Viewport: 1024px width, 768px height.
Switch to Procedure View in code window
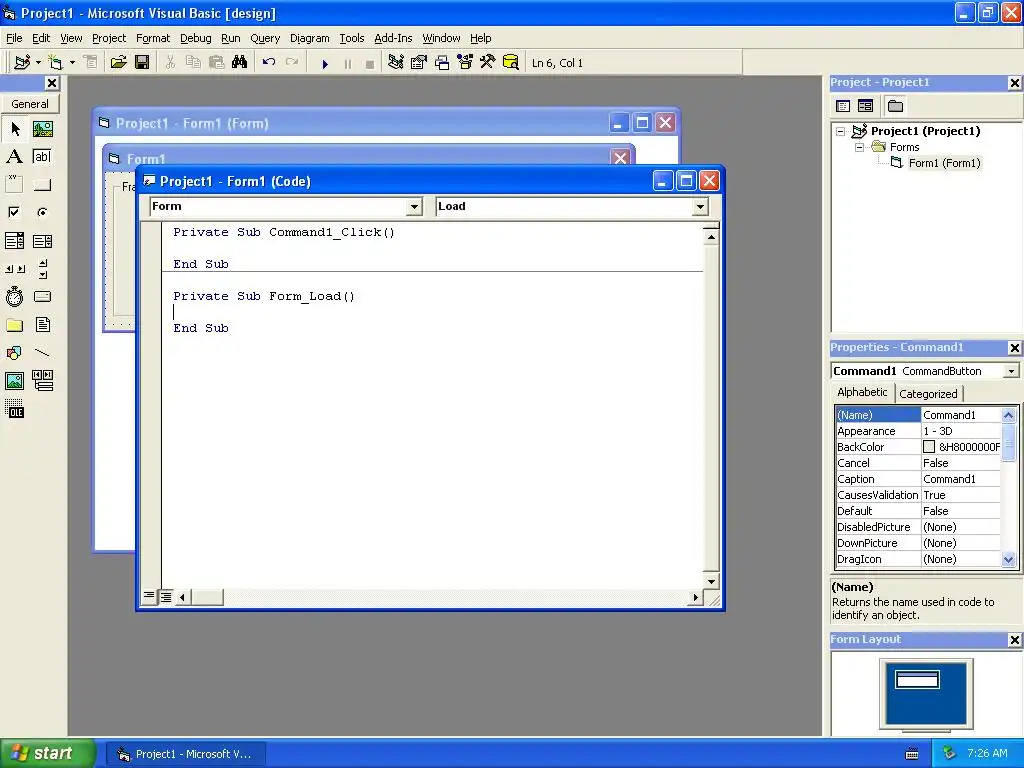(x=150, y=596)
